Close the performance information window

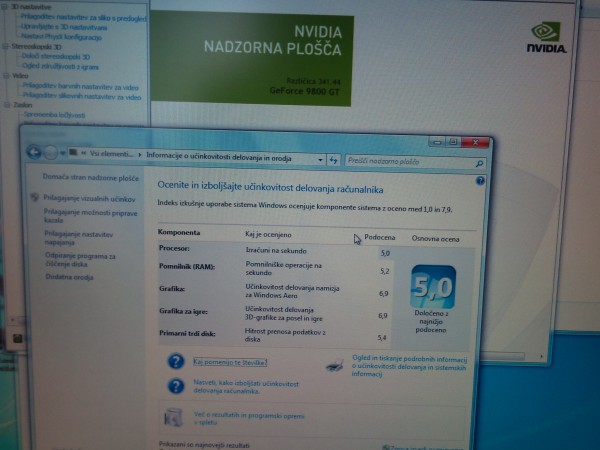pyautogui.click(x=475, y=142)
